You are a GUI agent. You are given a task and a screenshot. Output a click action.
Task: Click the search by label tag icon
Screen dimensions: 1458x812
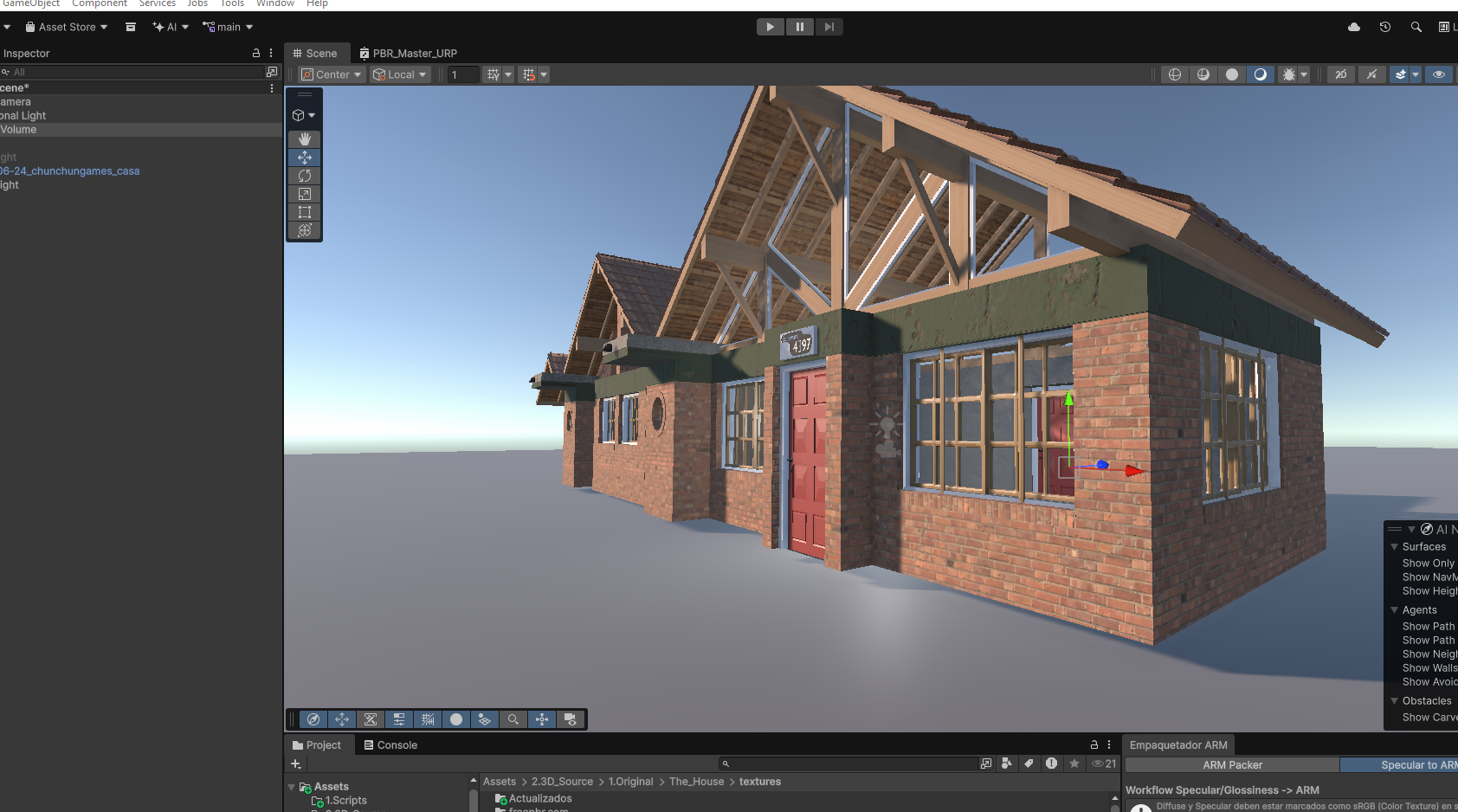(x=1029, y=764)
